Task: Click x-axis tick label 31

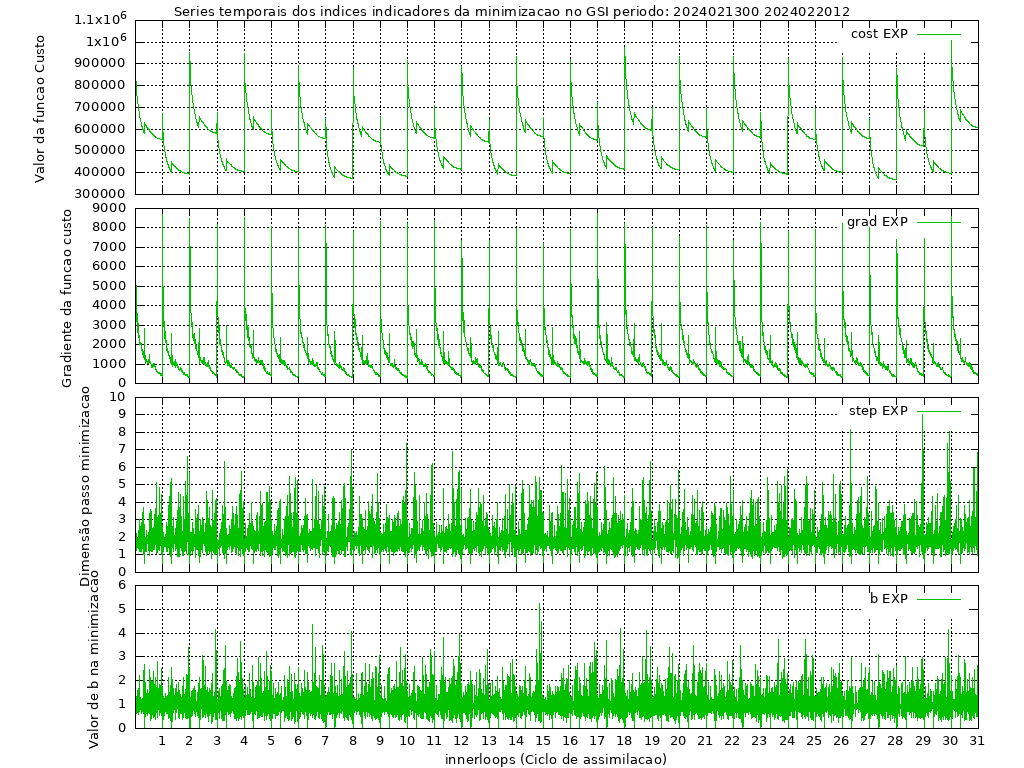Action: click(977, 741)
